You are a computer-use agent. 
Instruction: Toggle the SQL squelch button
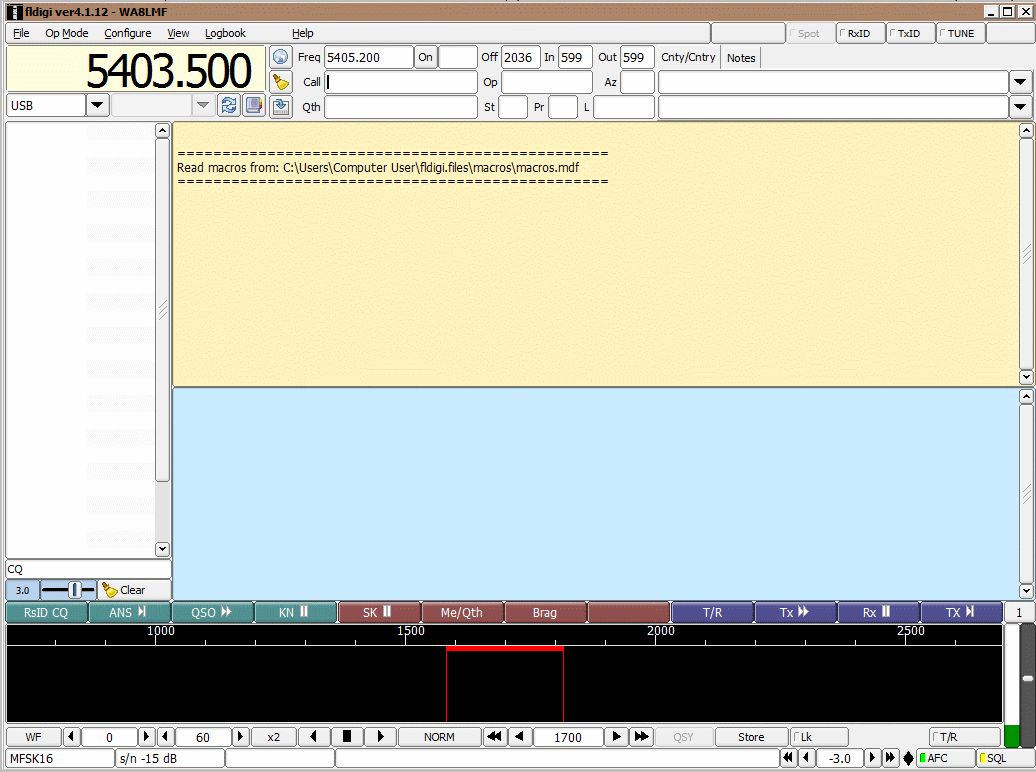tap(1006, 758)
